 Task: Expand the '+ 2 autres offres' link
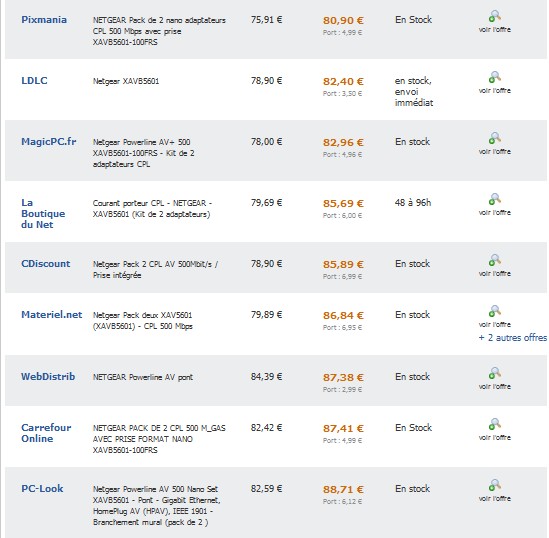pyautogui.click(x=513, y=338)
